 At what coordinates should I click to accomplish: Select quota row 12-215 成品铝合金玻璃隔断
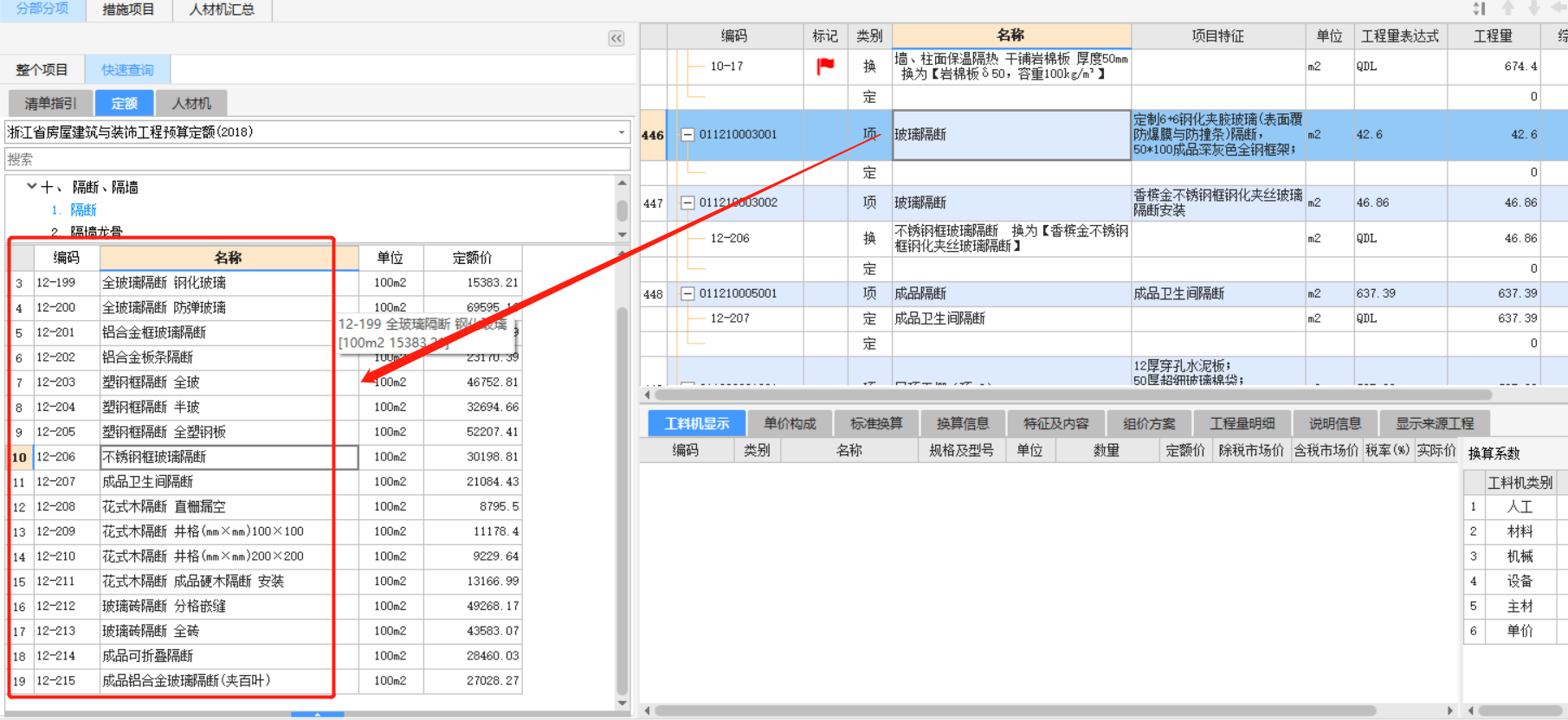coord(266,681)
